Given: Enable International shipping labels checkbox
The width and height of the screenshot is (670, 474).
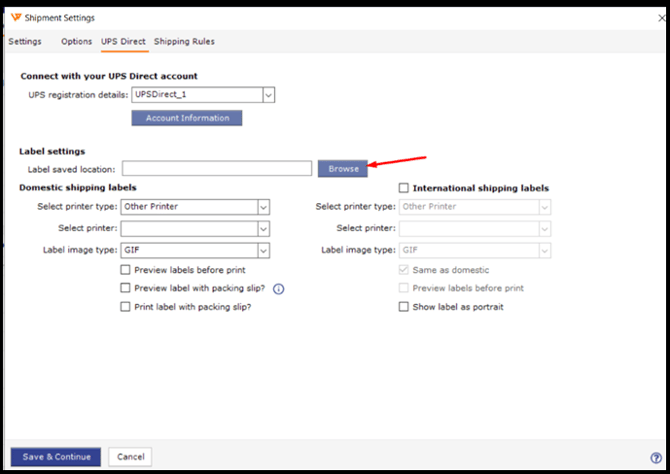Looking at the screenshot, I should 403,188.
